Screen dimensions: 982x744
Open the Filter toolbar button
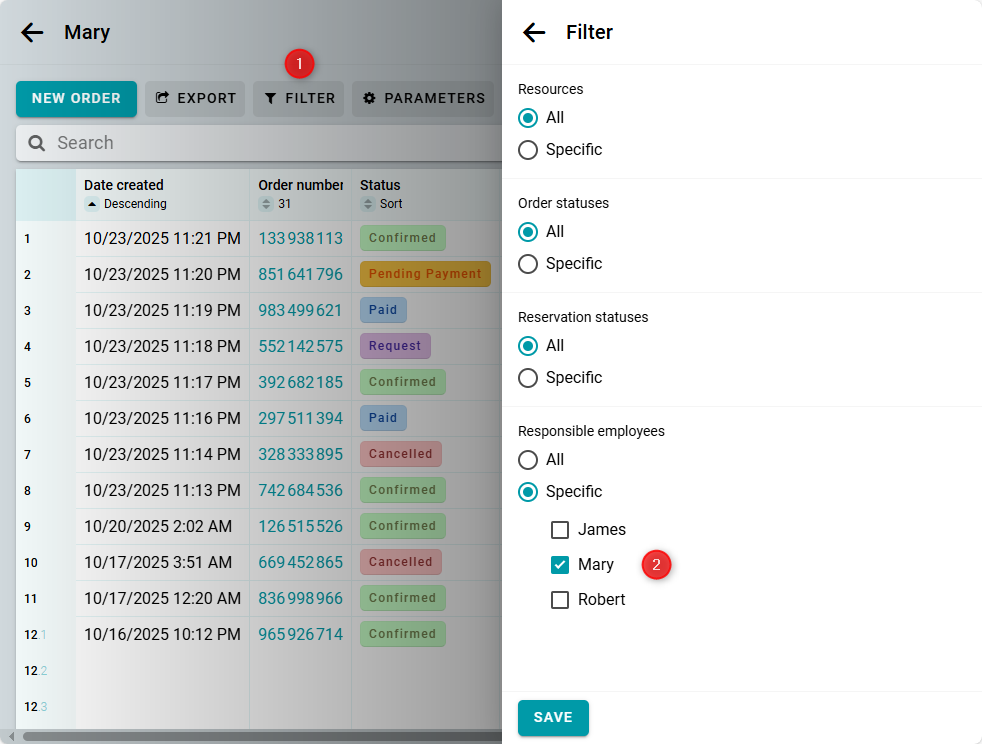[x=299, y=99]
